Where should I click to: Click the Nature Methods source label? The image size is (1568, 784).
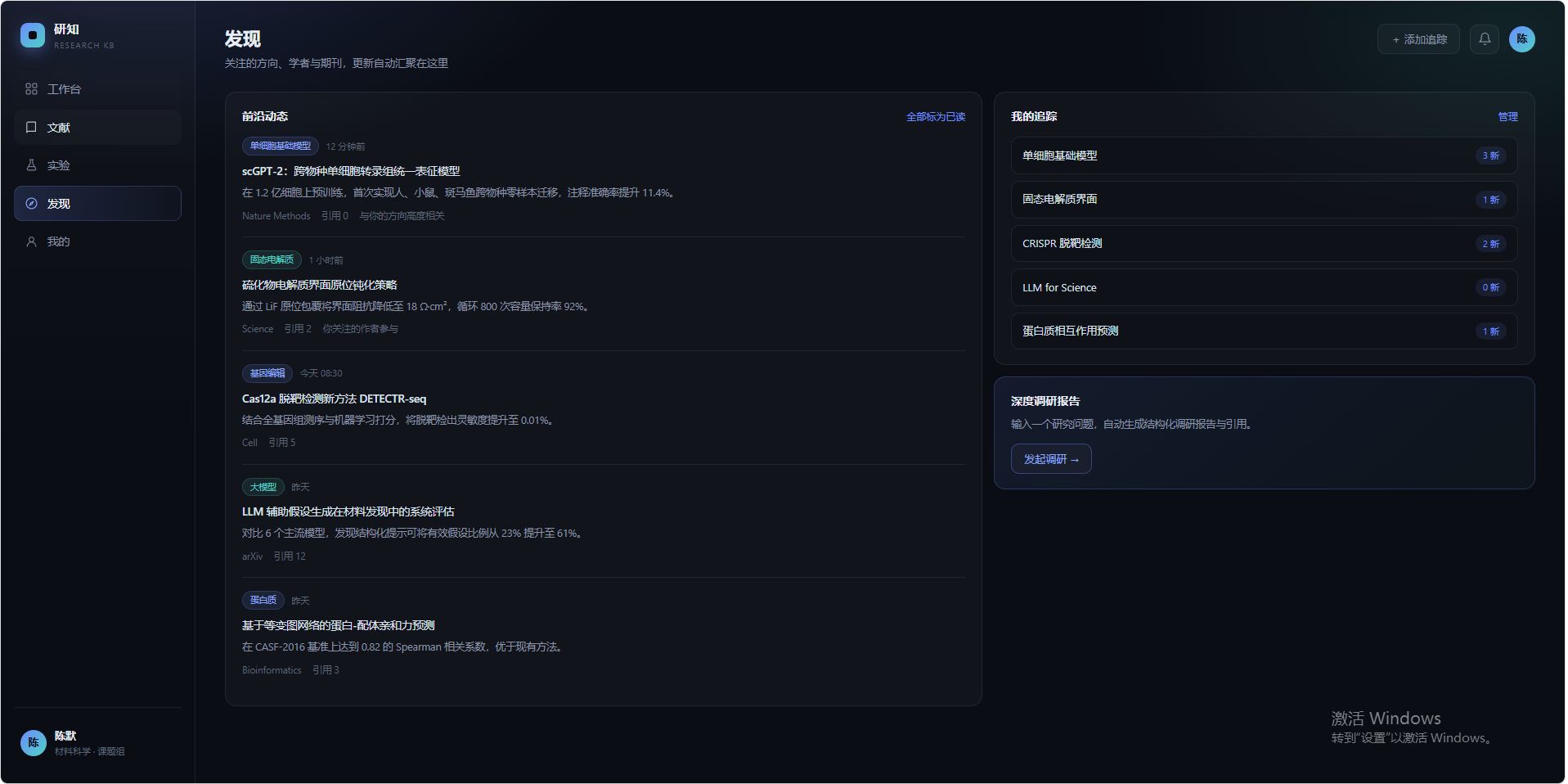coord(276,216)
